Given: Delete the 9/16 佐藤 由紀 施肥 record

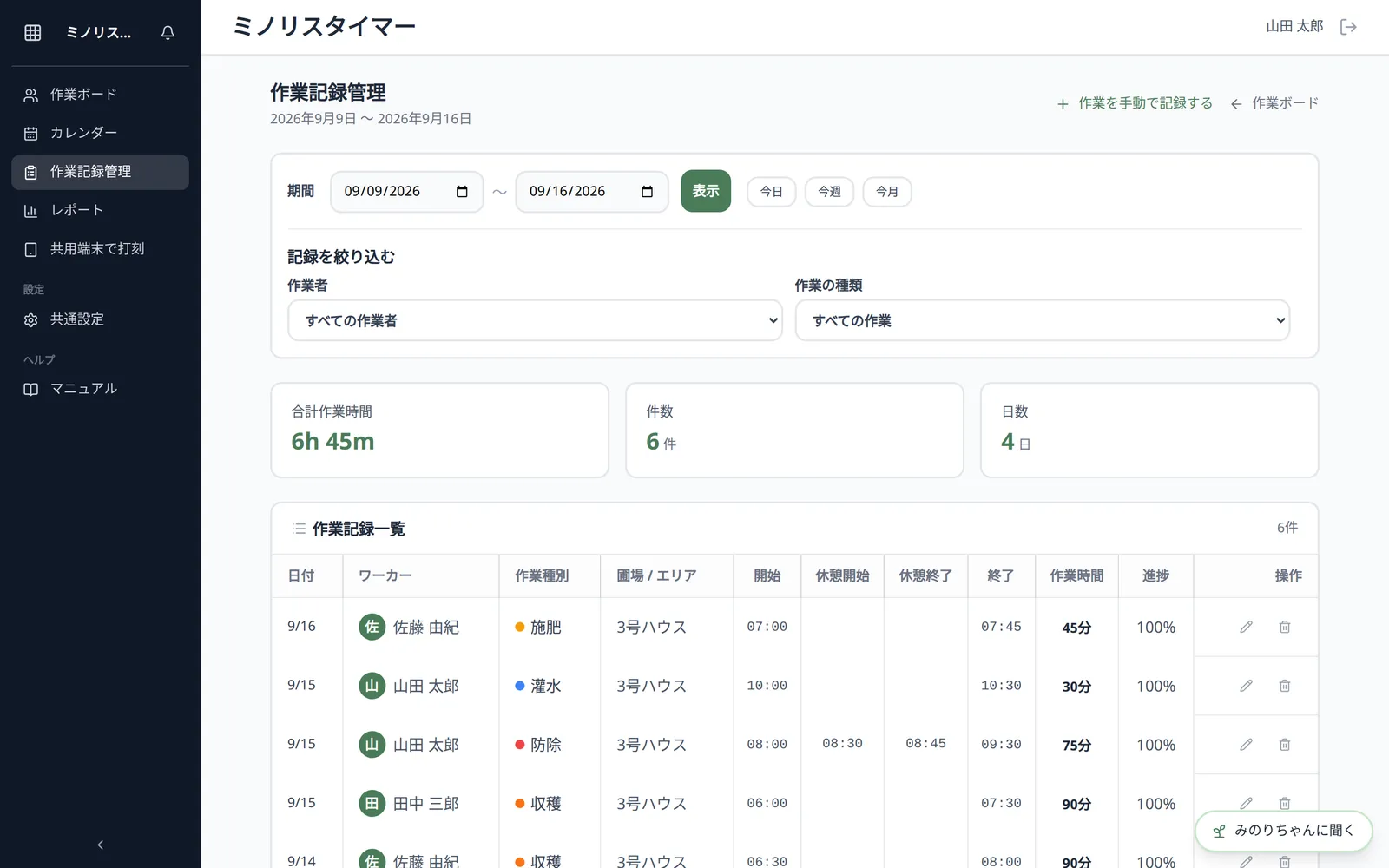Looking at the screenshot, I should coord(1285,627).
